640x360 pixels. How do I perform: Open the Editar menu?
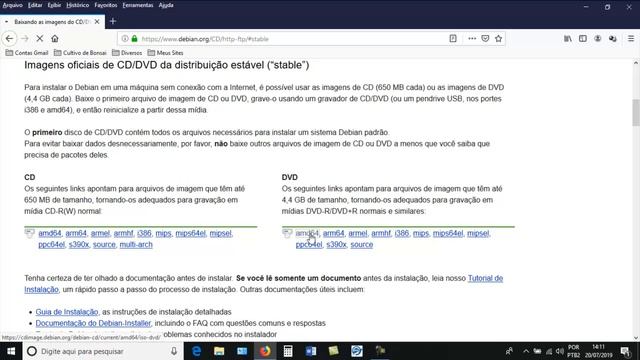35,5
